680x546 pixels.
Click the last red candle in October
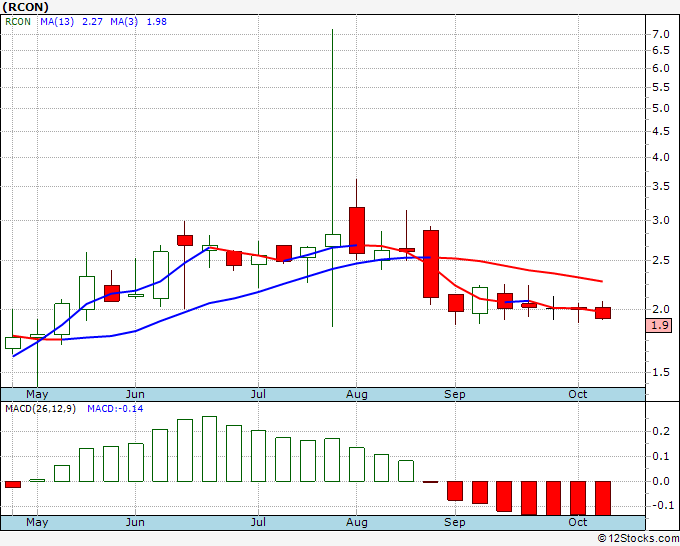(x=603, y=313)
